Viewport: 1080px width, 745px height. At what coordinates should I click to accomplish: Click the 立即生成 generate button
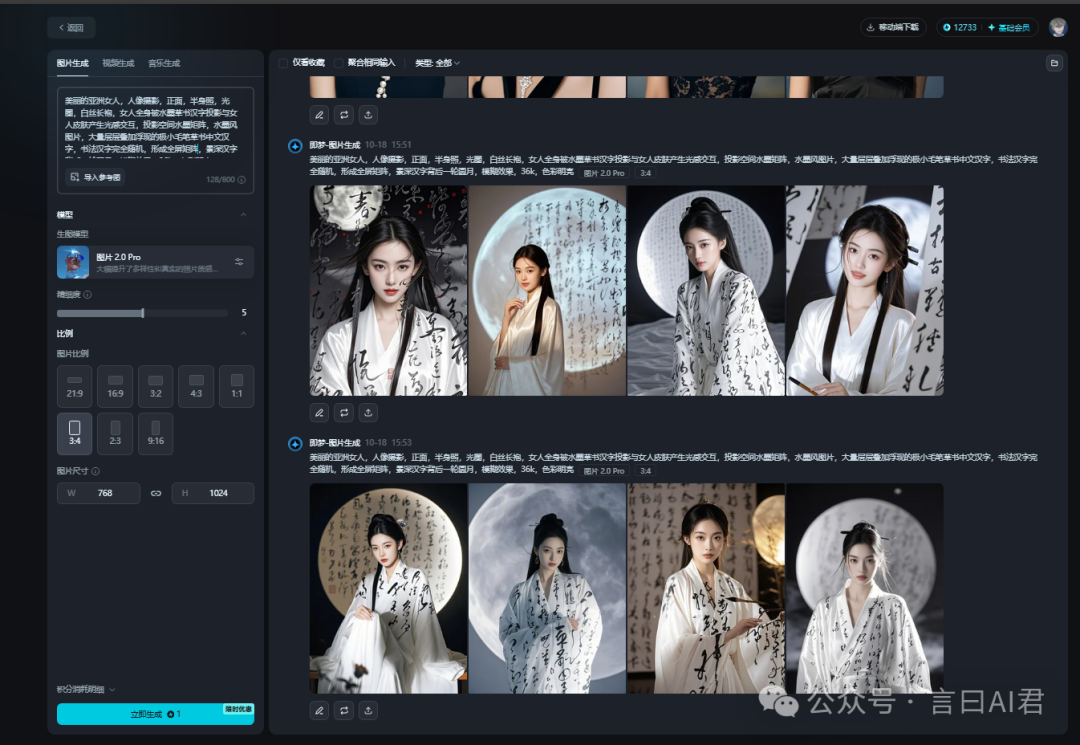tap(156, 714)
